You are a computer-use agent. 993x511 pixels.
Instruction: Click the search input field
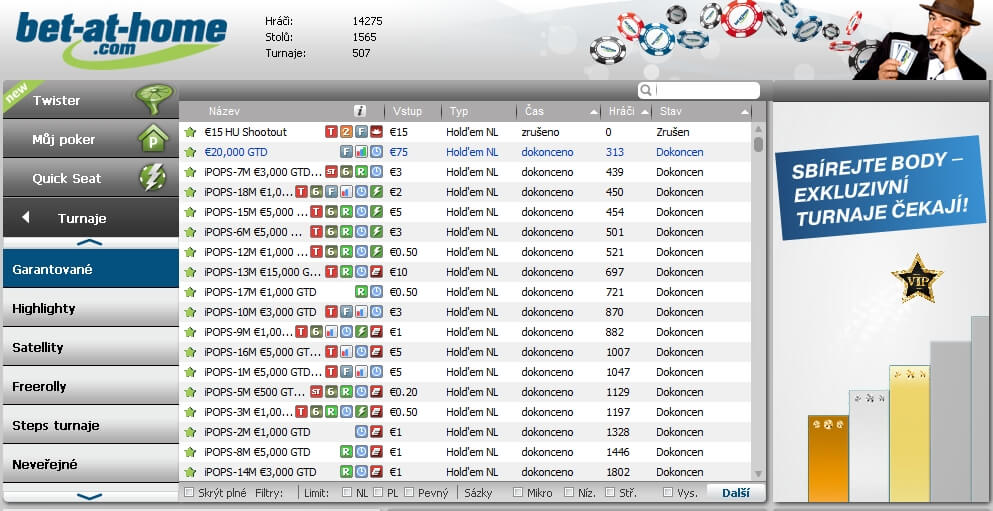click(699, 91)
